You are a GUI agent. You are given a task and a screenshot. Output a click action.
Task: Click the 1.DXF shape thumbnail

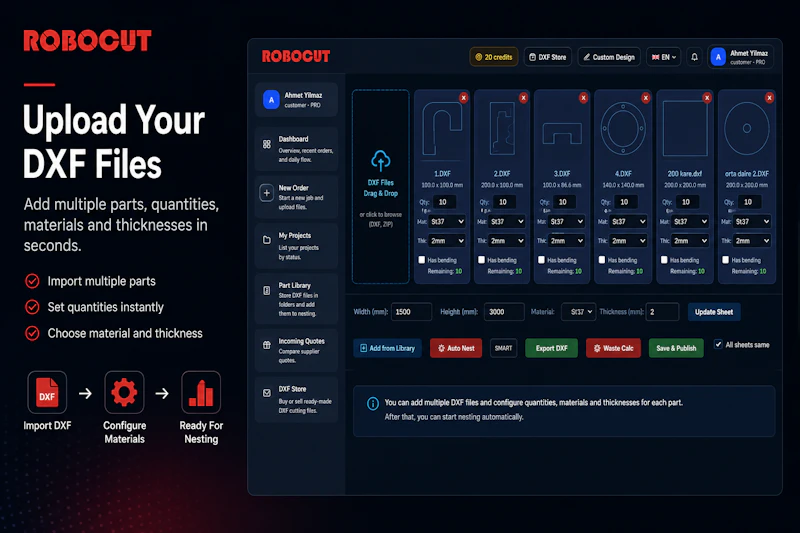tap(442, 128)
